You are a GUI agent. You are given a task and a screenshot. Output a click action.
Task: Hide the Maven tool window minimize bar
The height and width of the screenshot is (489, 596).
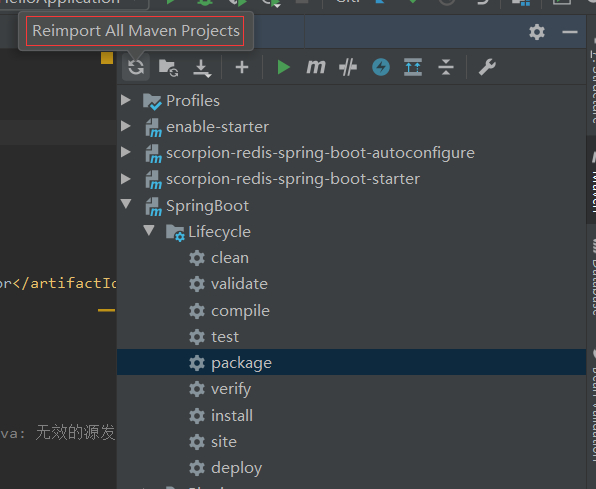tap(570, 32)
